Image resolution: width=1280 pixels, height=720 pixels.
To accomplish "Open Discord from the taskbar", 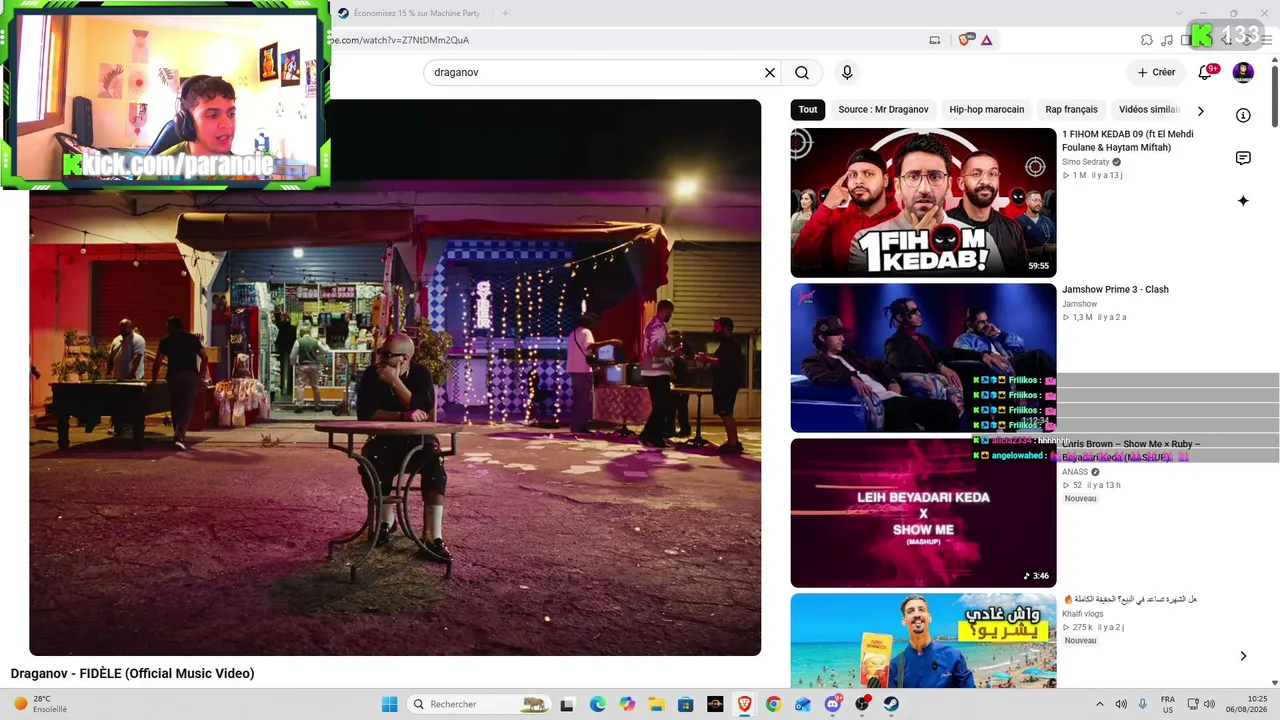I will [x=833, y=704].
